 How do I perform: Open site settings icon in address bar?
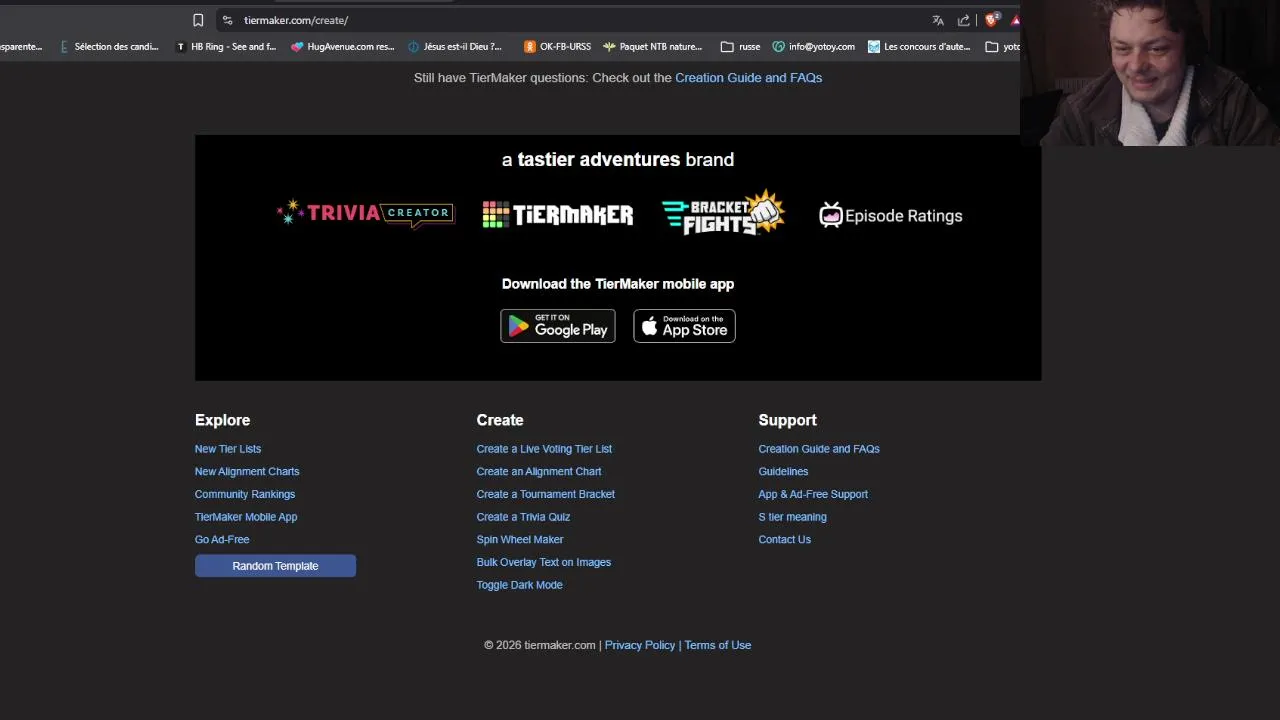228,20
